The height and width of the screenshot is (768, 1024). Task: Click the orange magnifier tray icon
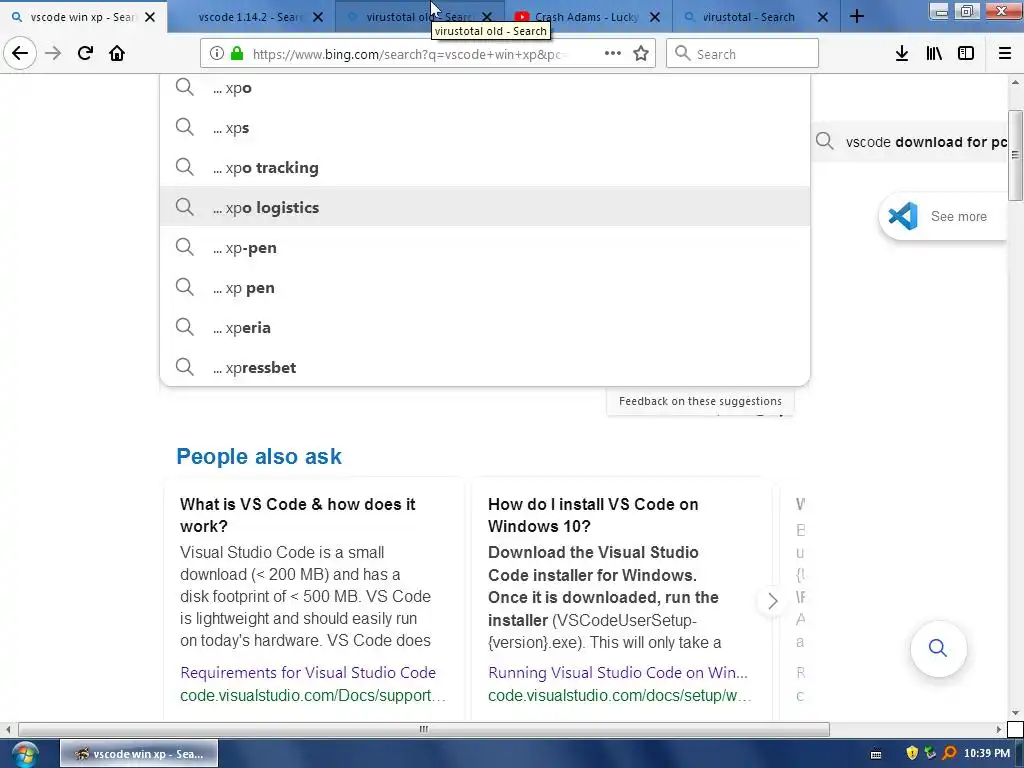(x=950, y=754)
